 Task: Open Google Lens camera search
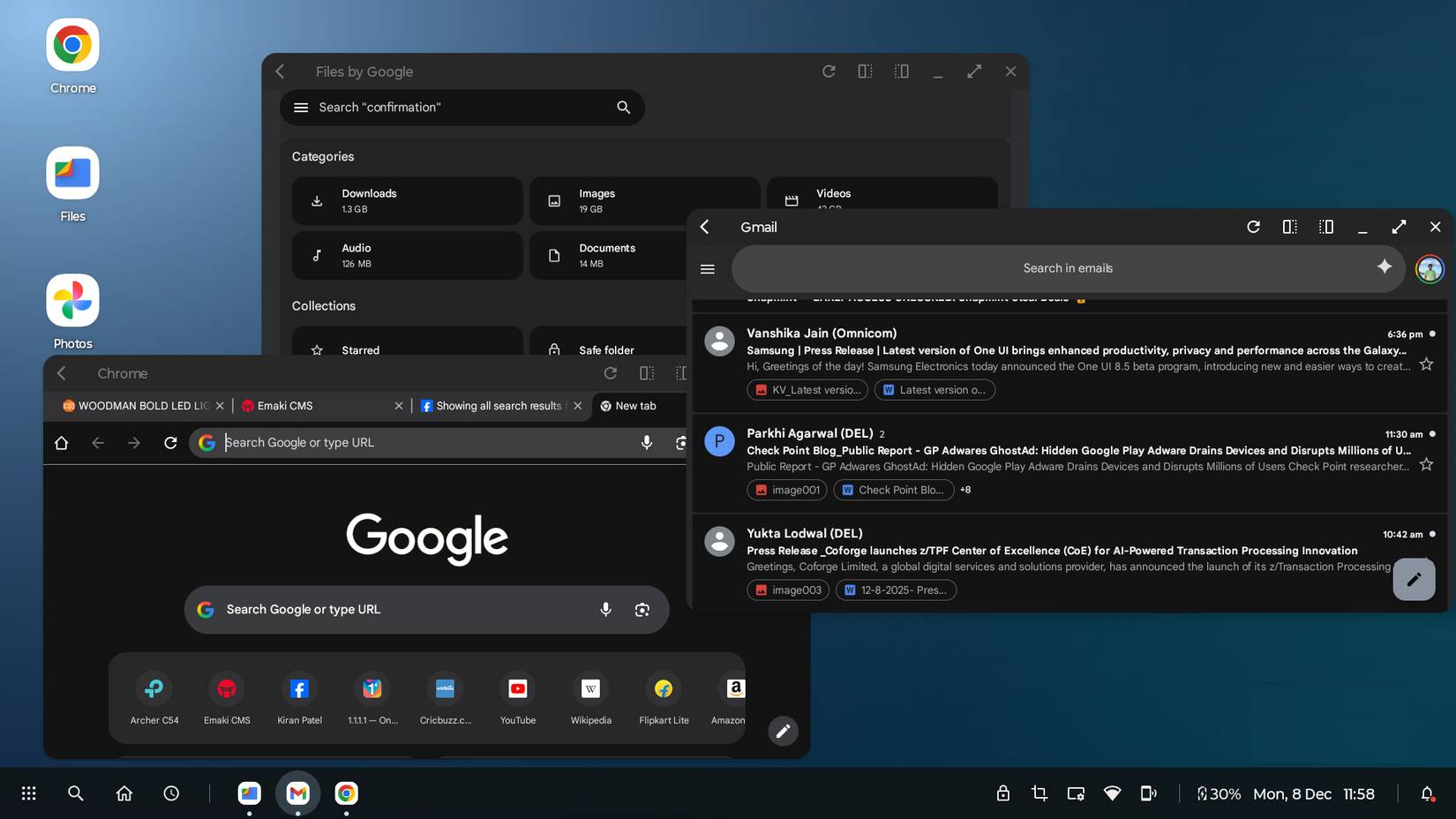(642, 609)
